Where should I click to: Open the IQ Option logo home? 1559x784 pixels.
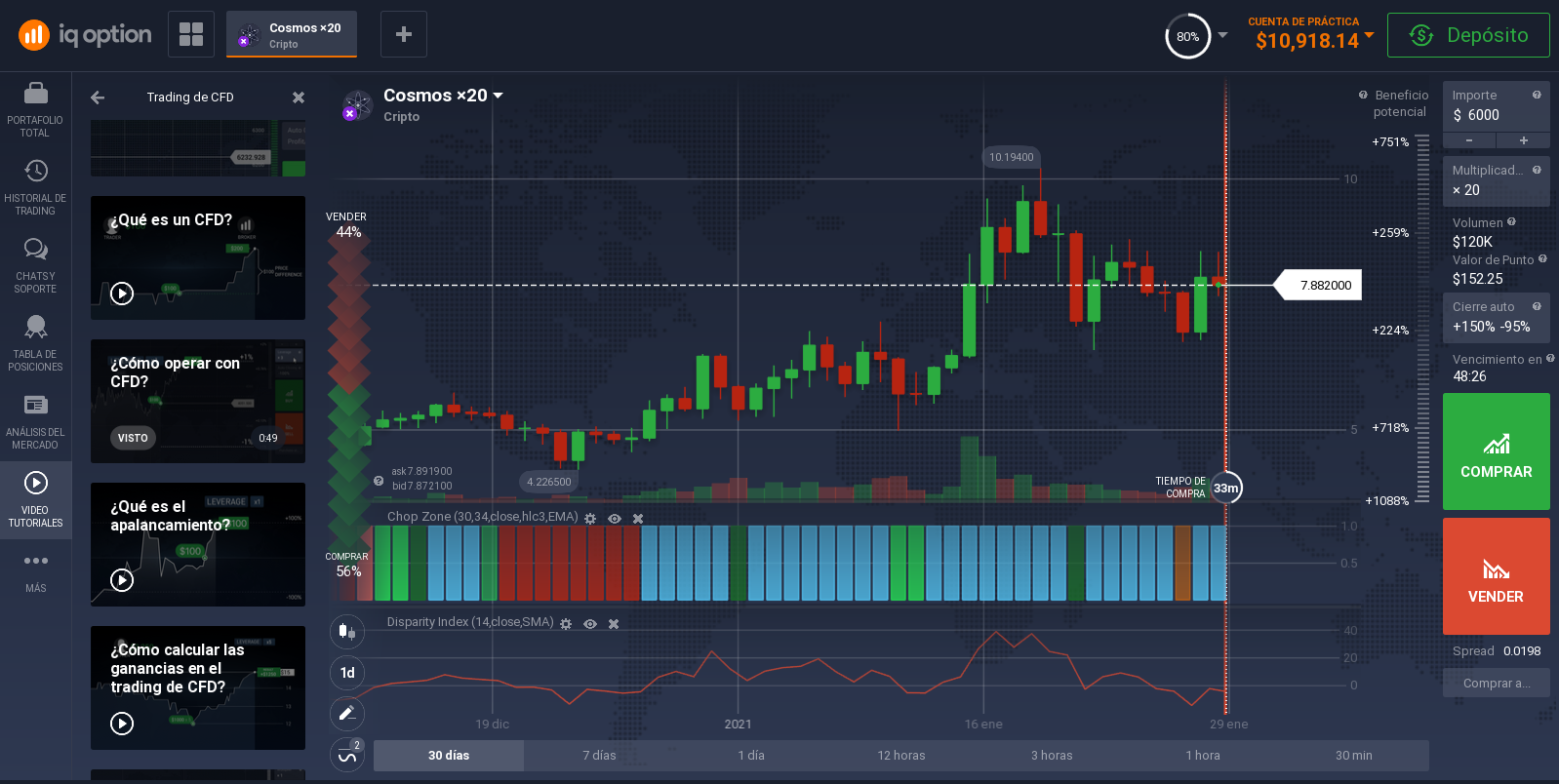point(85,35)
